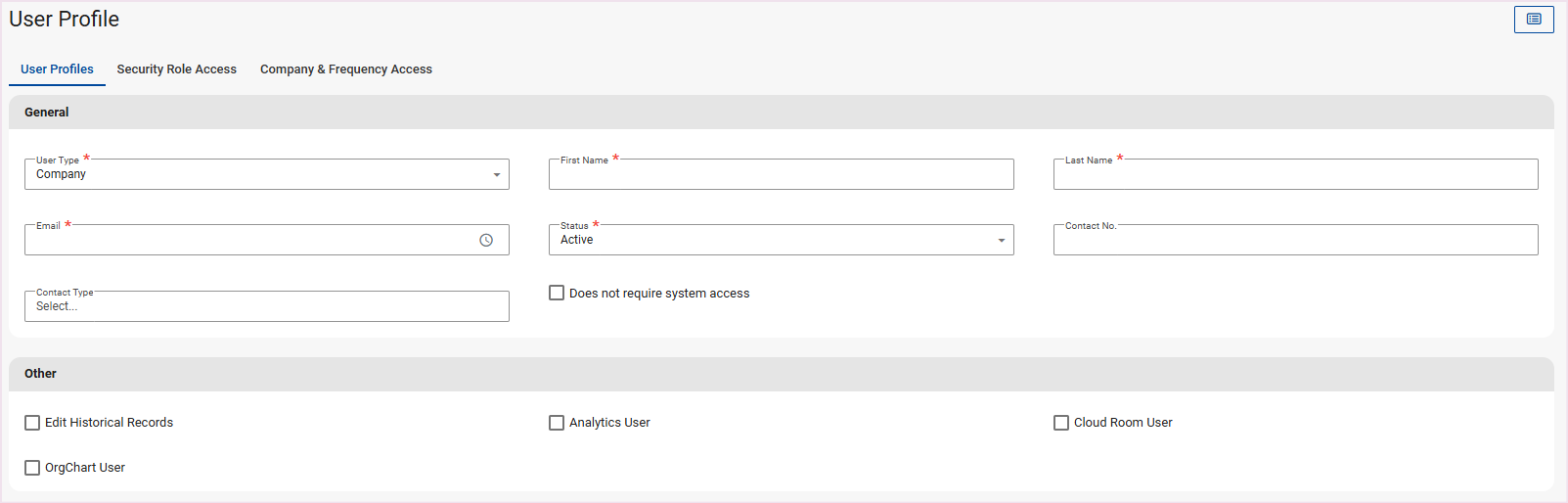Image resolution: width=1568 pixels, height=503 pixels.
Task: Check the Analytics User option
Action: pyautogui.click(x=557, y=423)
